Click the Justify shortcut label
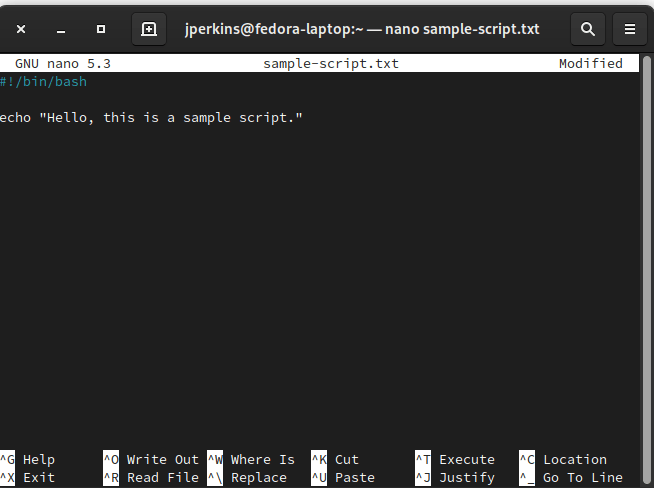Screen dimensions: 654x488 coord(466,478)
